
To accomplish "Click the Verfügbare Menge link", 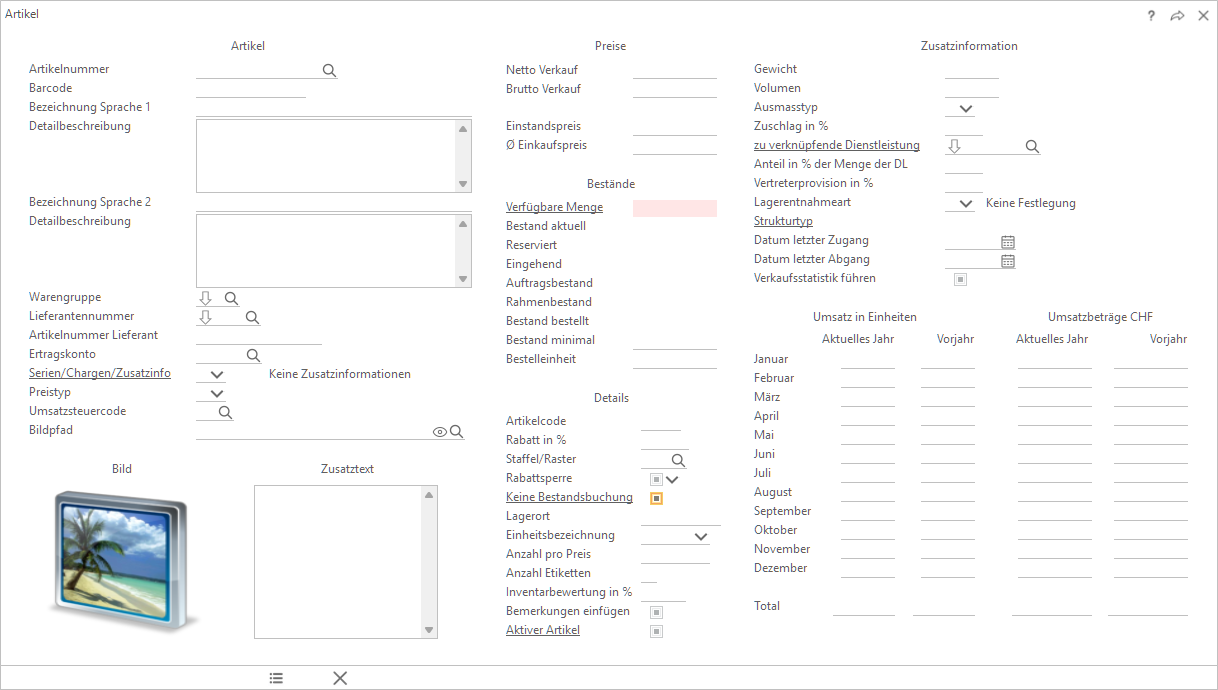I will click(554, 207).
